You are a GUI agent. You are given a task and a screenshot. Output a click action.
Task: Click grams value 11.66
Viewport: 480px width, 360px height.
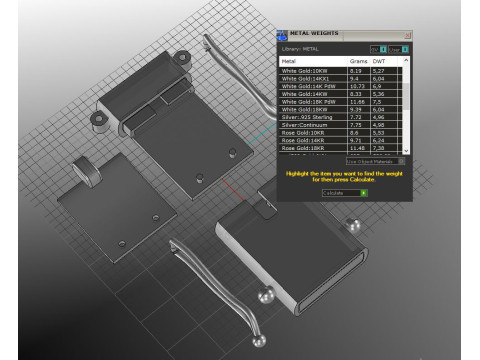coord(357,102)
